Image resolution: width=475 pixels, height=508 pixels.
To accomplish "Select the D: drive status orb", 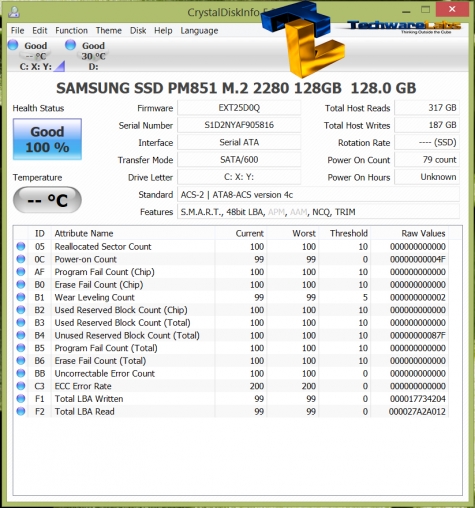I will (71, 45).
